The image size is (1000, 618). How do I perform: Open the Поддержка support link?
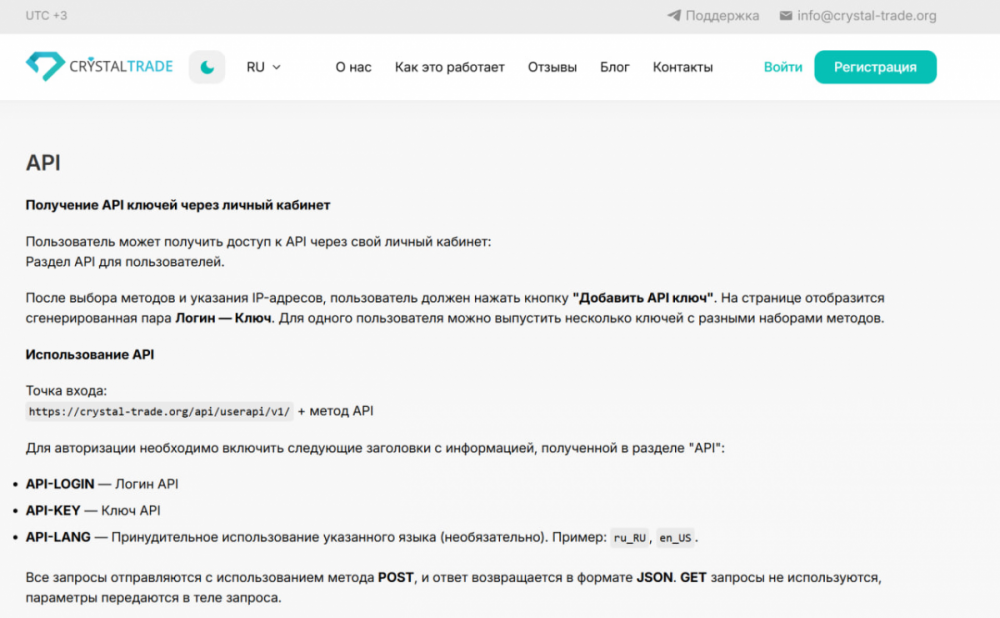[722, 16]
